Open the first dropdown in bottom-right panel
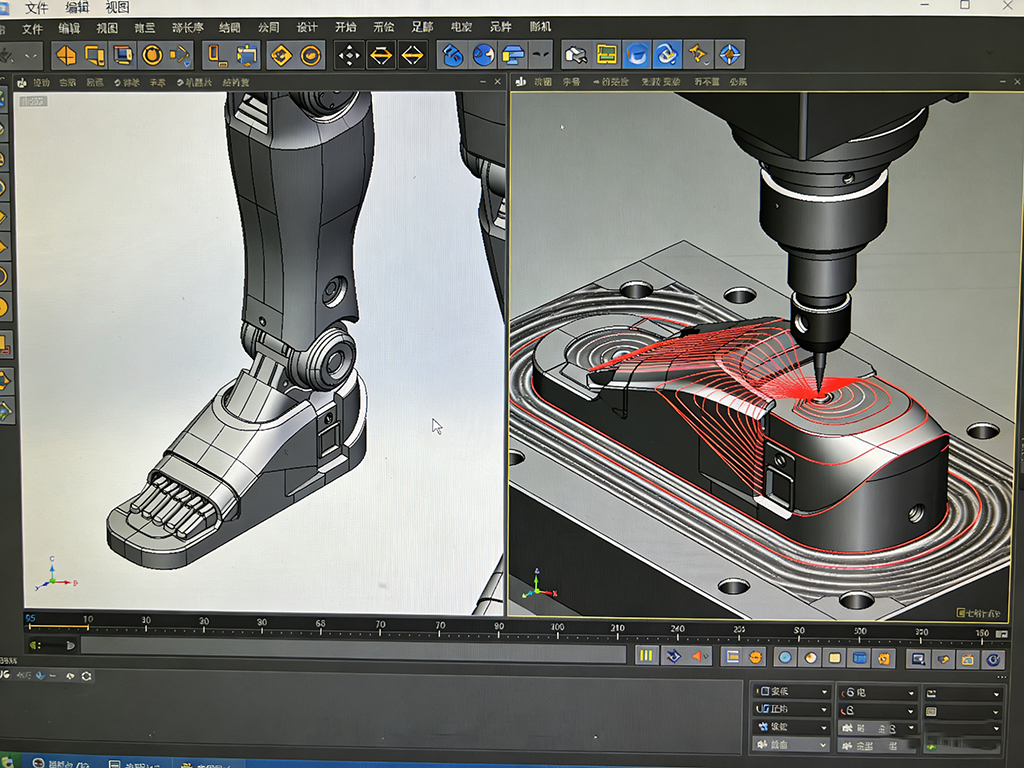The height and width of the screenshot is (768, 1024). click(793, 692)
